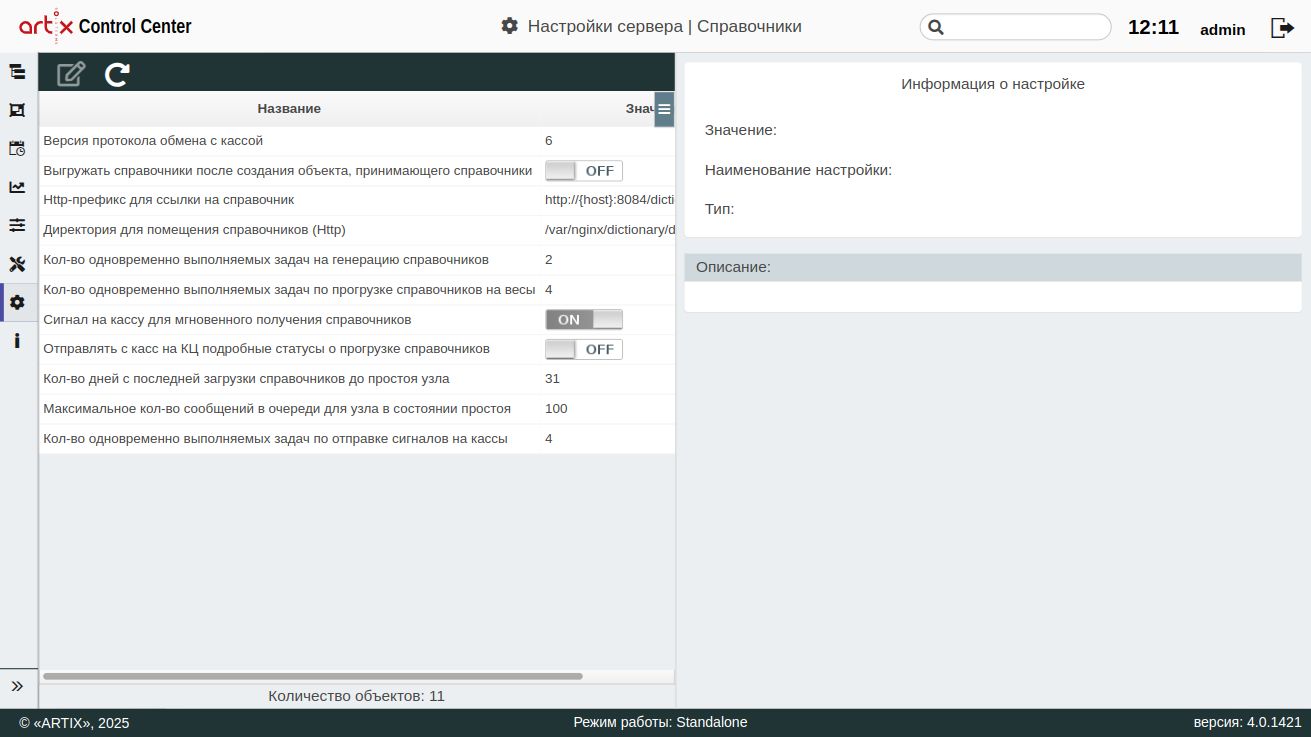
Task: Toggle 'Выгружать справочники после создания объекта' switch
Action: 583,171
